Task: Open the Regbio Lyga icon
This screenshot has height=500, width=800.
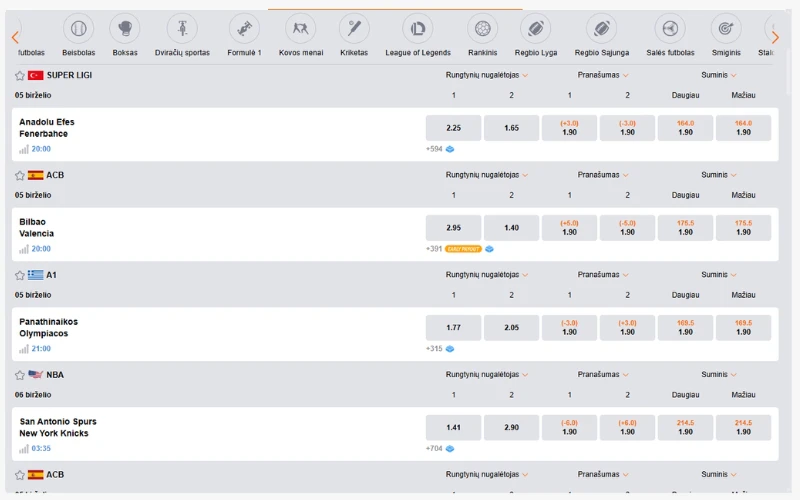Action: [536, 29]
